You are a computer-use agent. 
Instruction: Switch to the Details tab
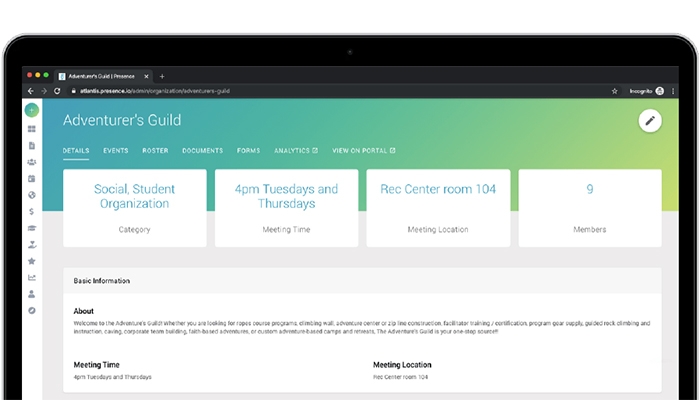[x=76, y=151]
